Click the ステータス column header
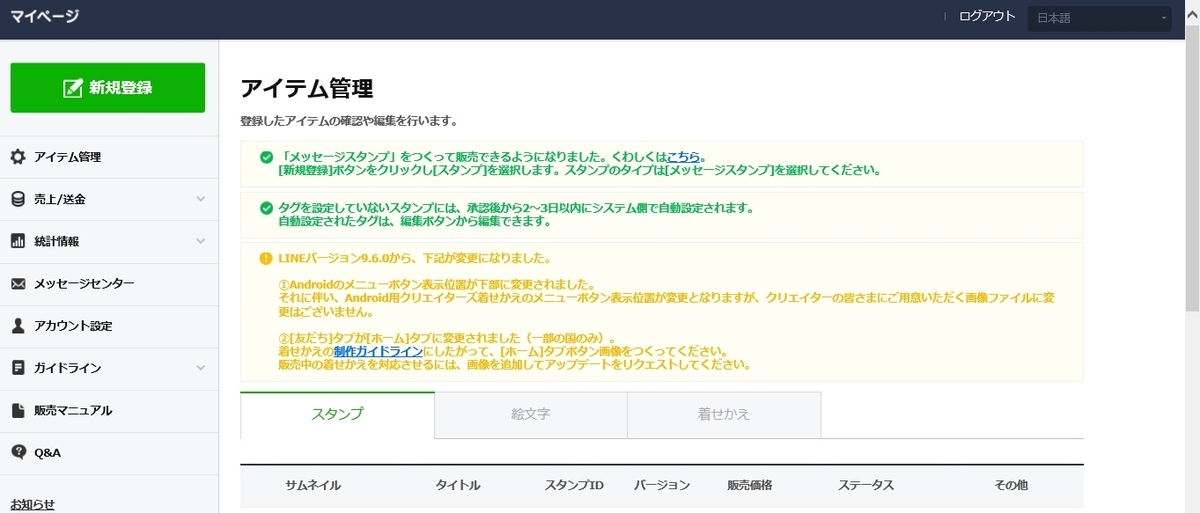1200x513 pixels. (x=866, y=485)
